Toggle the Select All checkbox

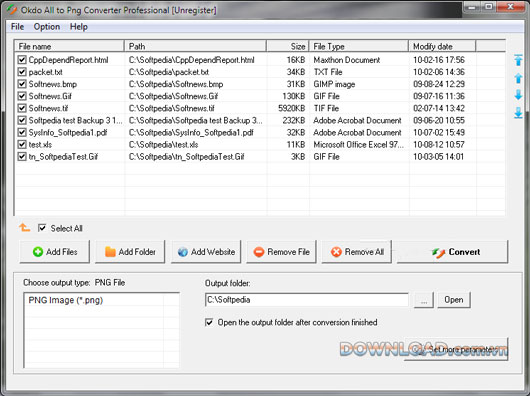tap(42, 228)
